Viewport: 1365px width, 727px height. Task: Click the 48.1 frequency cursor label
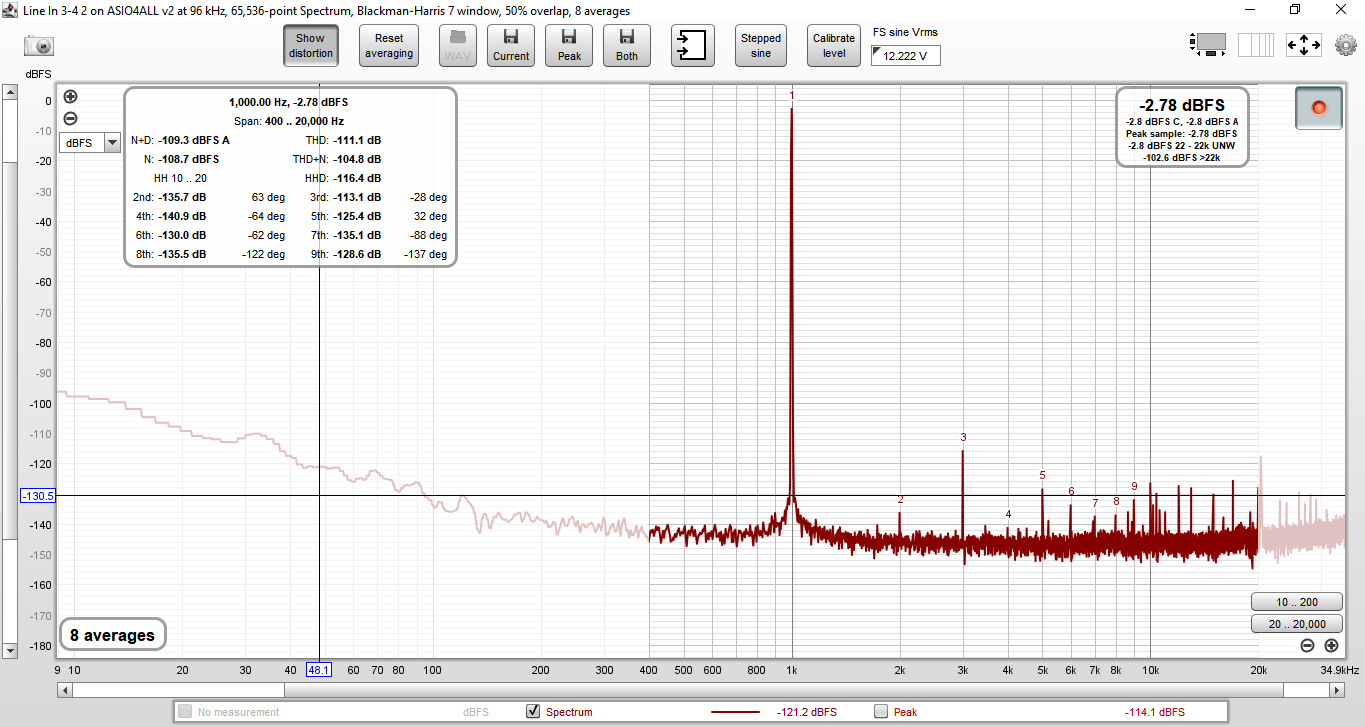pyautogui.click(x=319, y=670)
